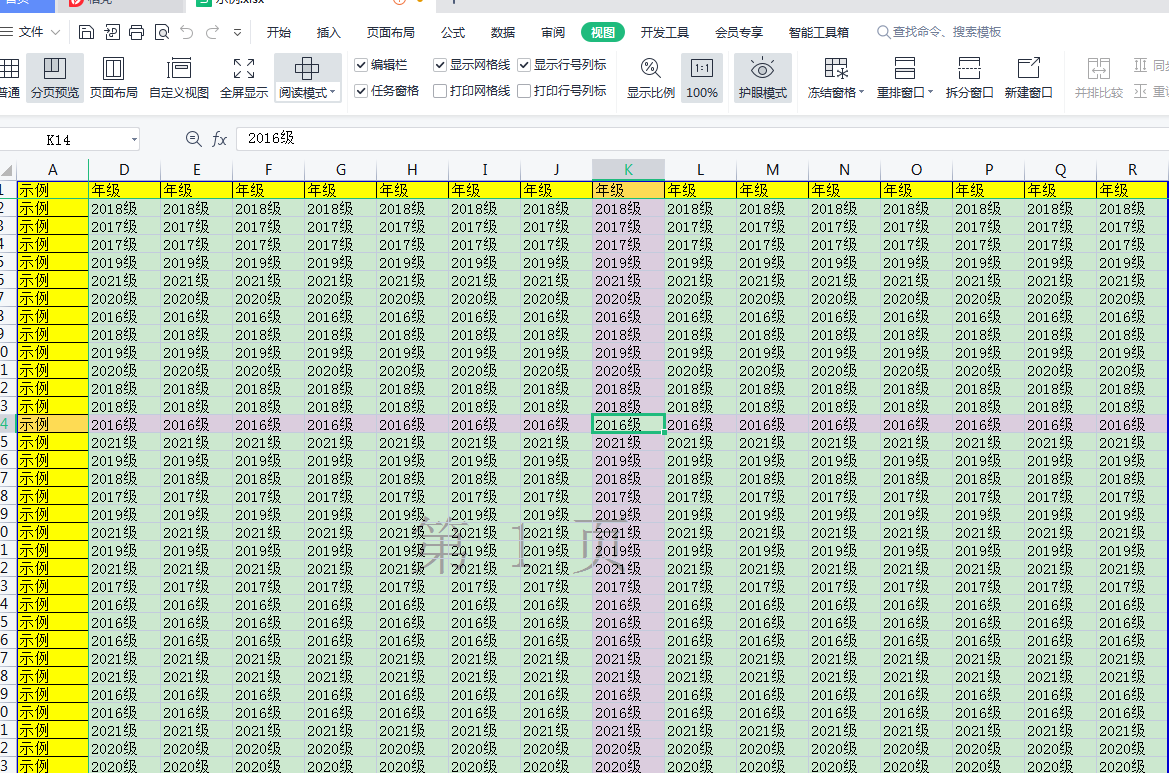Click the zoom magnifier beside fx

(193, 139)
